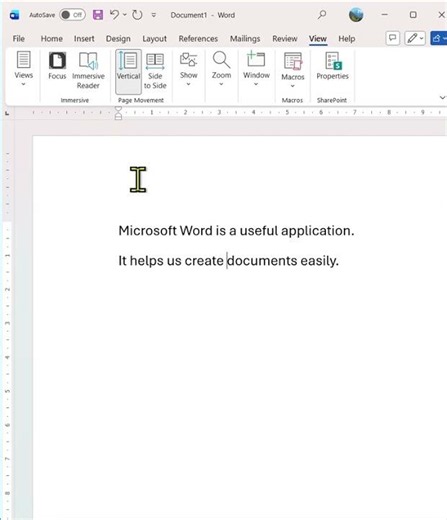Open the Views dropdown button
Screen dimensions: 447x520
[x=23, y=69]
